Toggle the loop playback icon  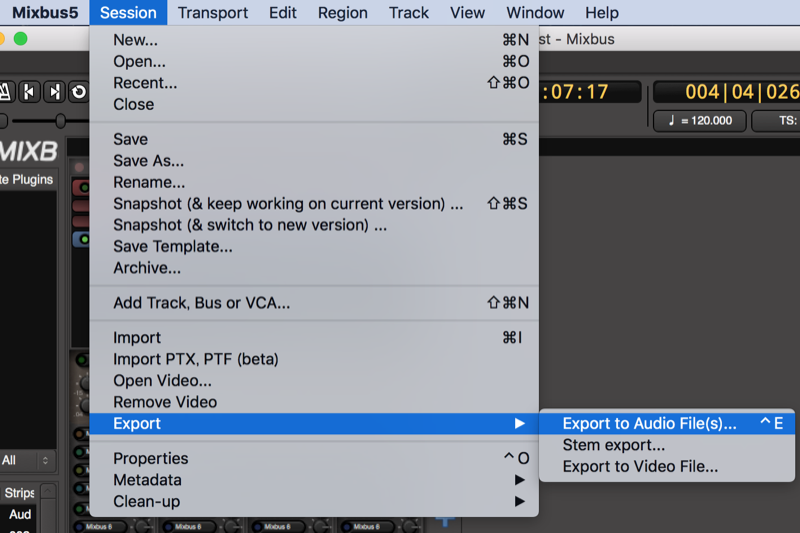[x=79, y=92]
